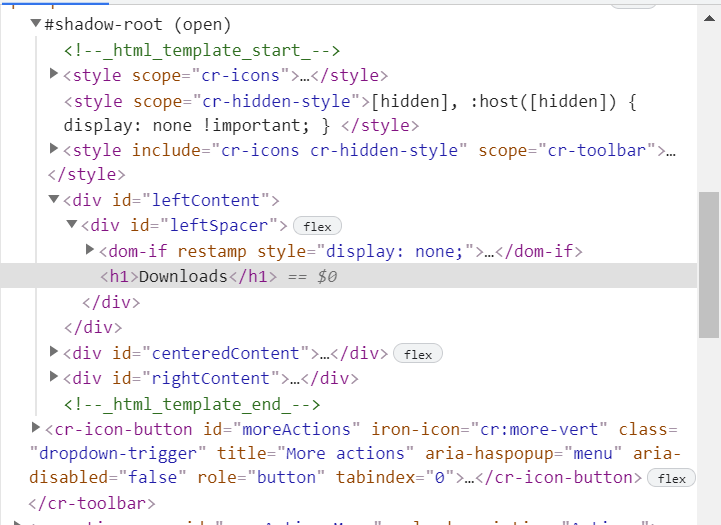Collapse the div id="leftContent" node

click(54, 199)
